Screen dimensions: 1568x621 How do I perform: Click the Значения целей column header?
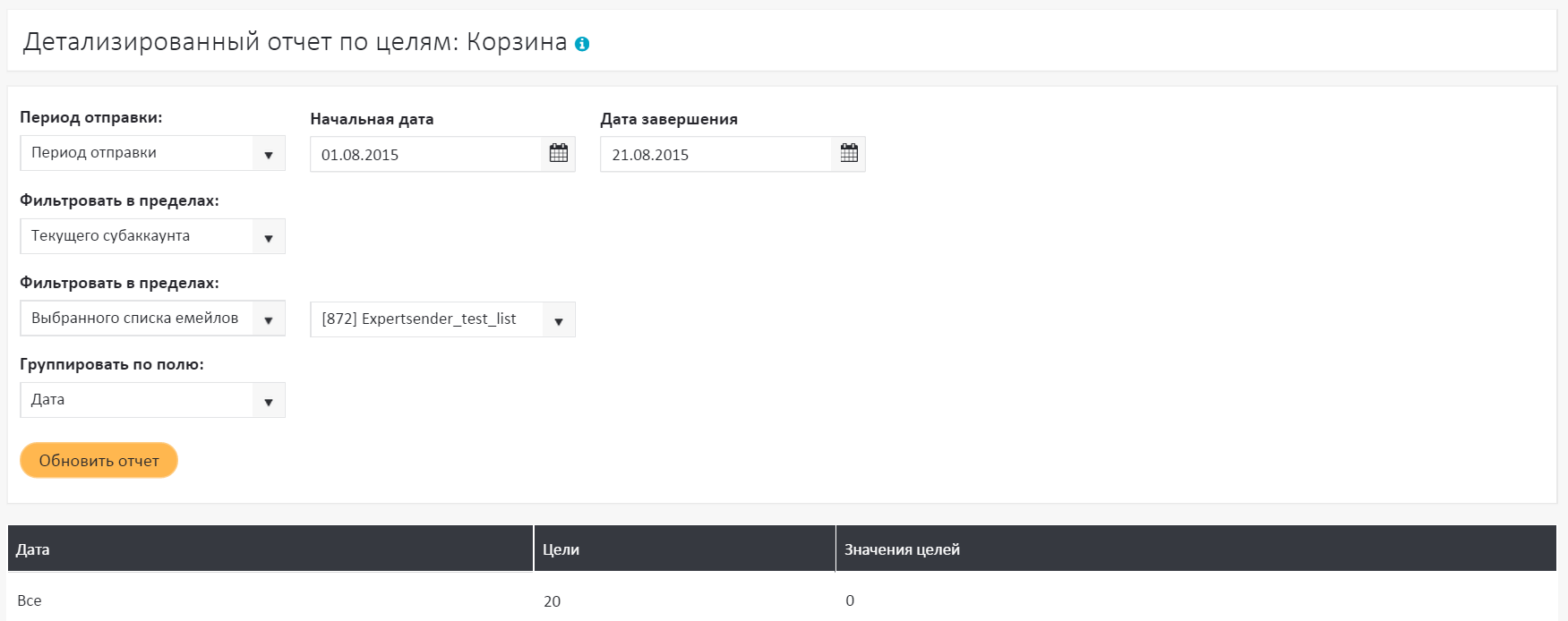pyautogui.click(x=902, y=549)
